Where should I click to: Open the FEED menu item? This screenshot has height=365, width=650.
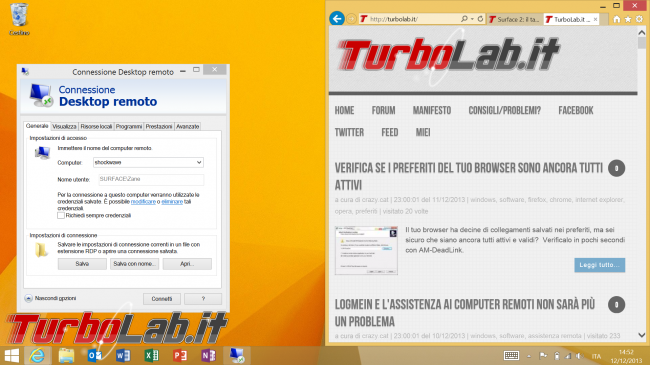[390, 132]
